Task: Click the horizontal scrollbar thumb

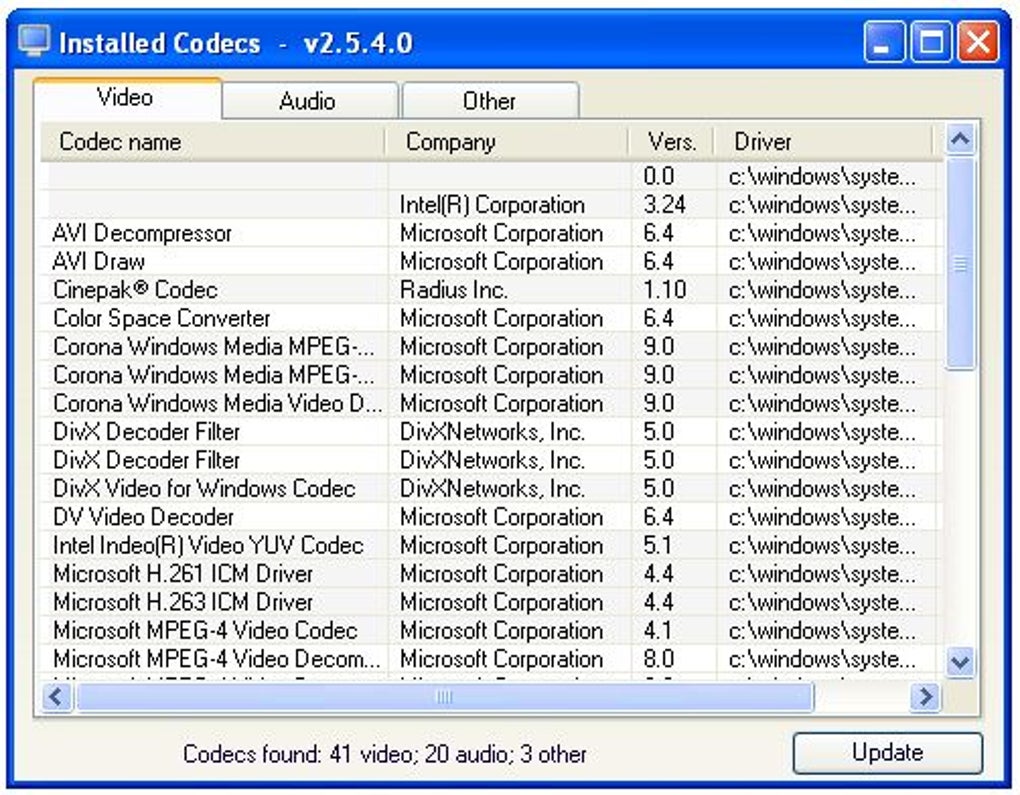Action: (x=444, y=697)
